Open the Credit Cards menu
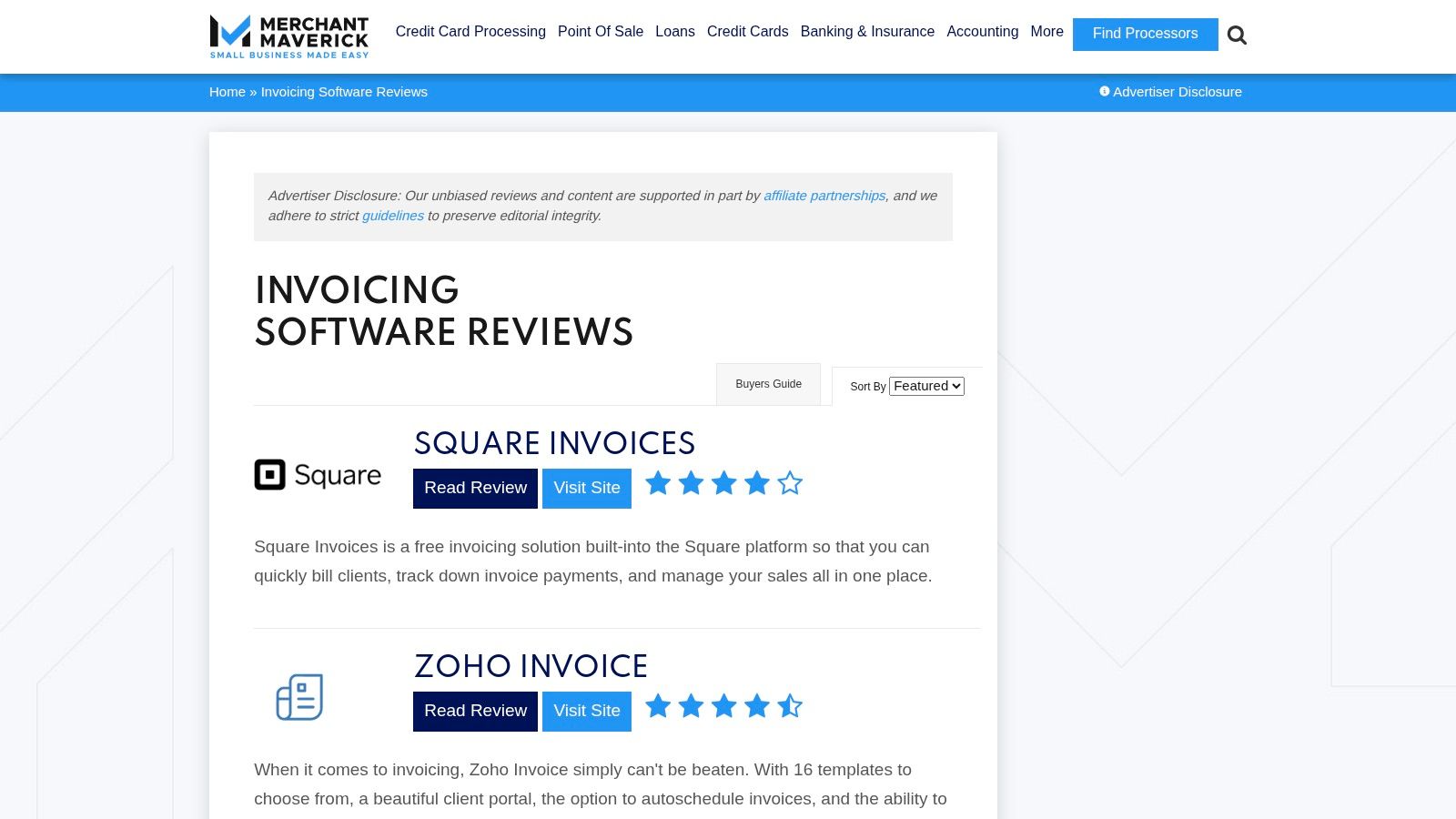1456x819 pixels. tap(748, 31)
